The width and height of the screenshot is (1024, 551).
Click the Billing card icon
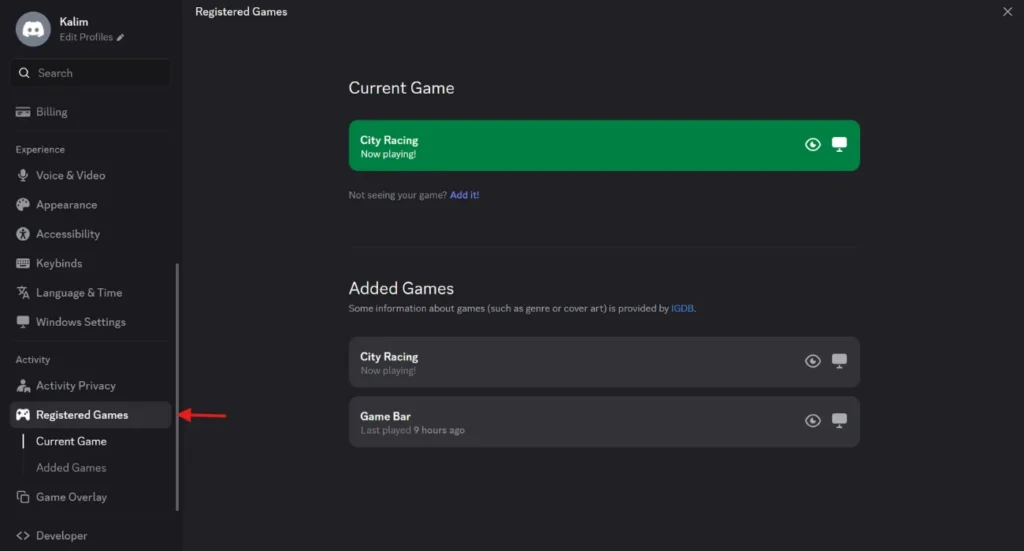23,112
